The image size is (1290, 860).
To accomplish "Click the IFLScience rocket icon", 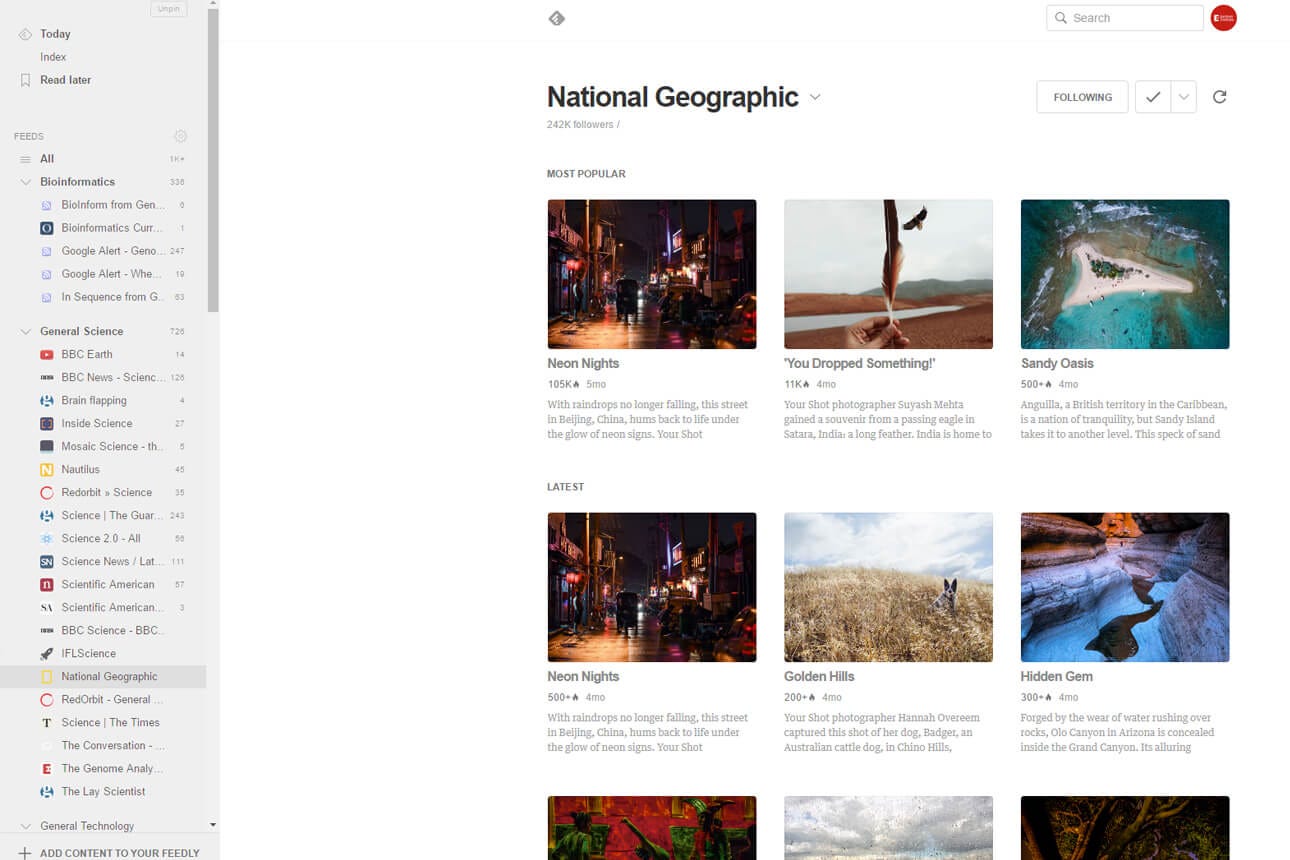I will (x=46, y=653).
